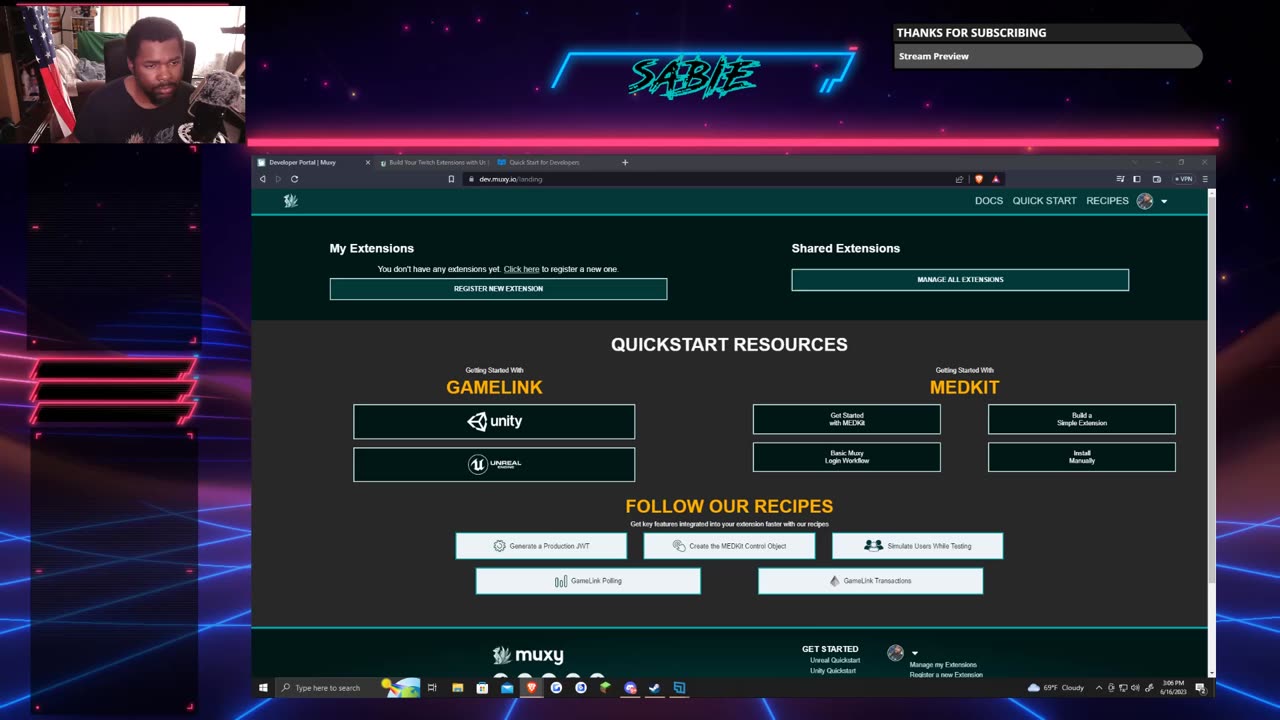1280x720 pixels.
Task: Follow the Unity Quickstart footer link
Action: [833, 671]
